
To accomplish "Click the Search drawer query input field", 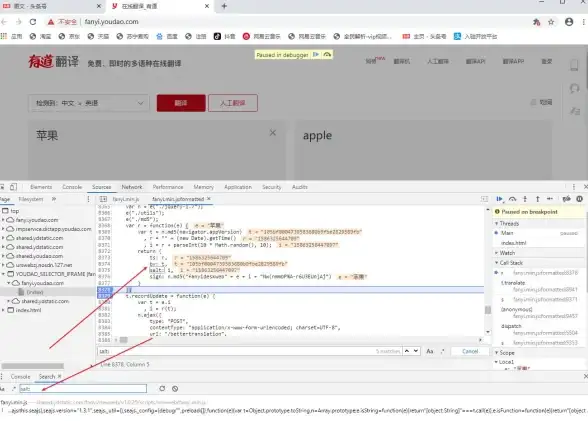I will coord(83,388).
